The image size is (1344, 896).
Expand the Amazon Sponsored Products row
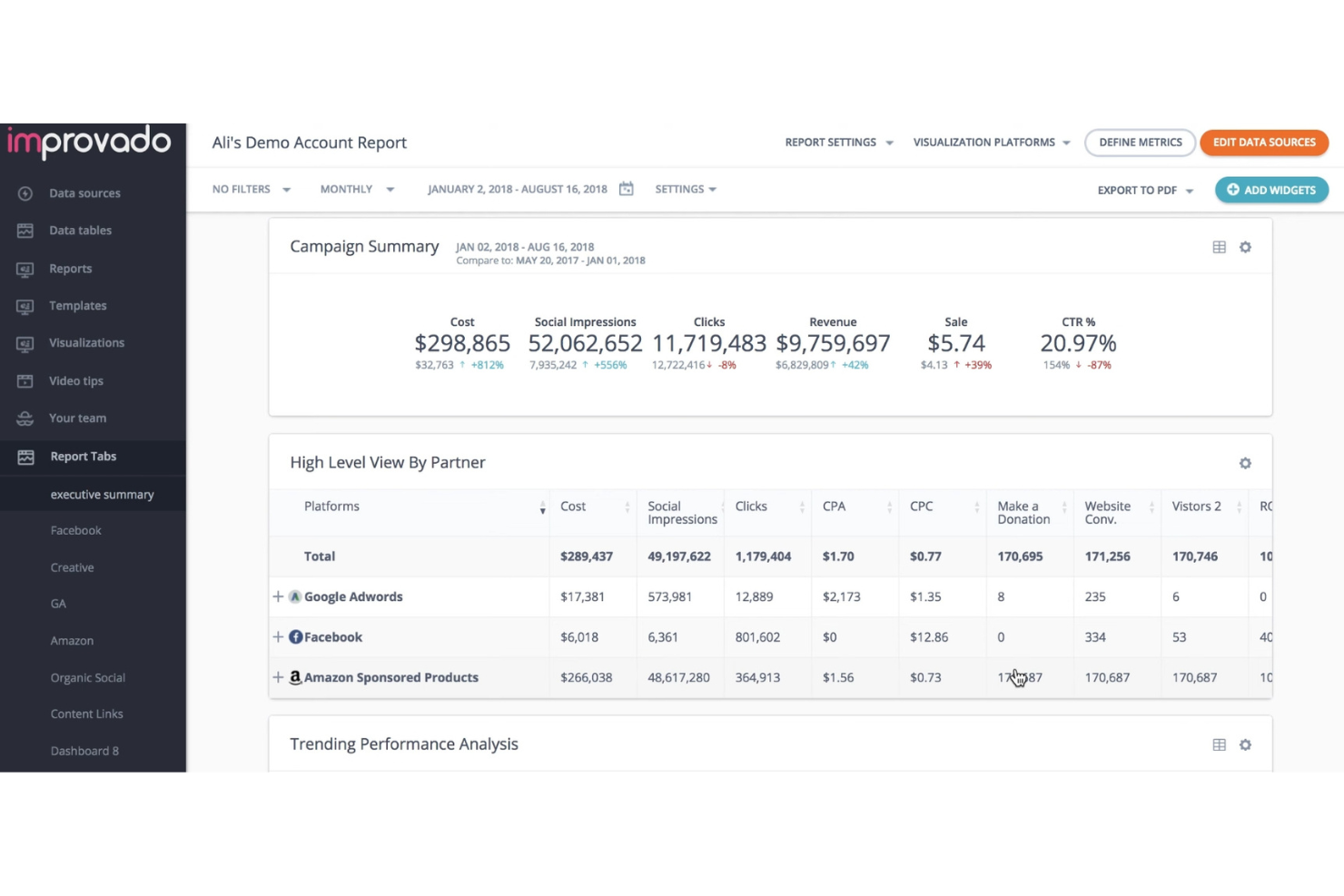pos(278,677)
